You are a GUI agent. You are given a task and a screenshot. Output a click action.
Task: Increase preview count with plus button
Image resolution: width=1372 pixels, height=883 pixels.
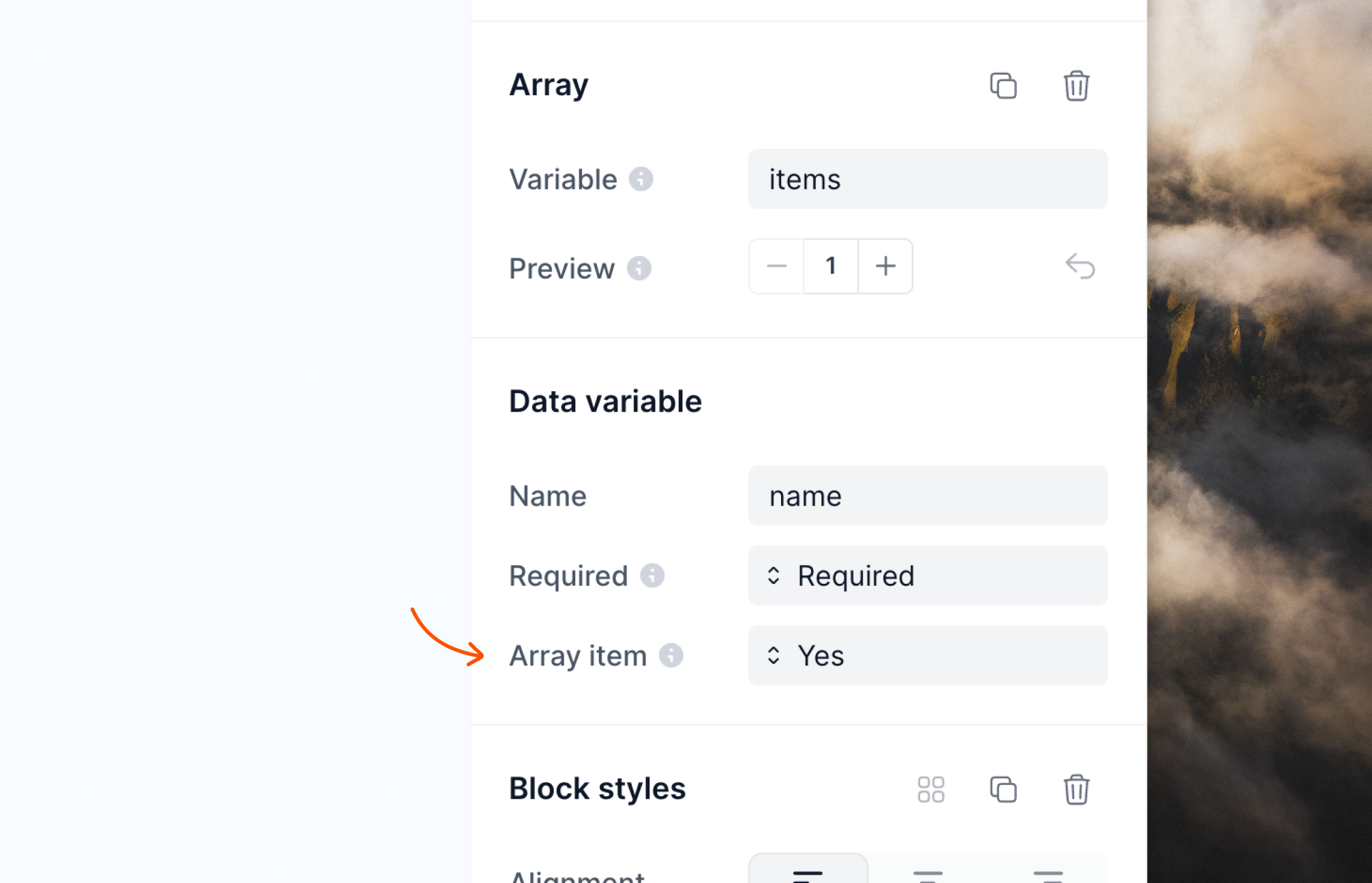coord(885,266)
